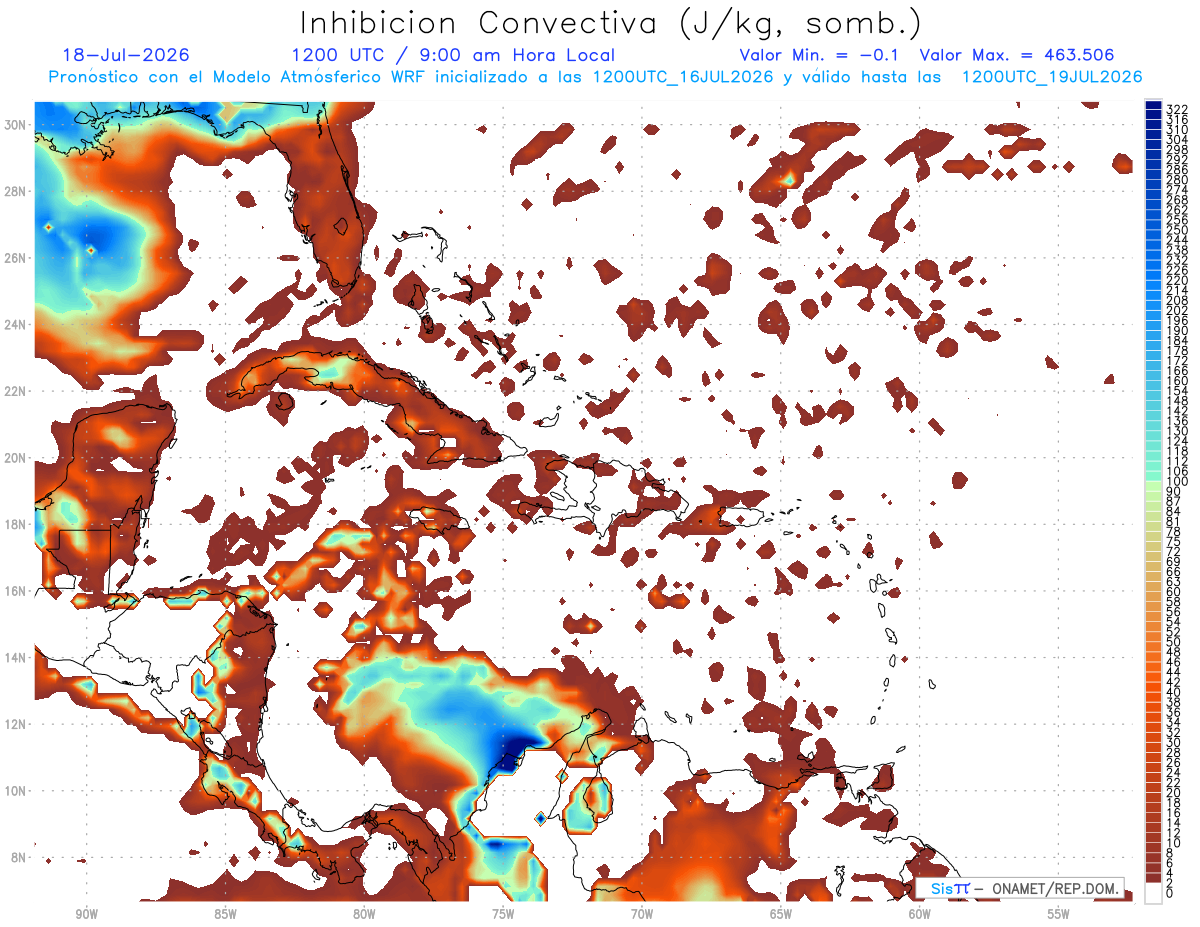Screen dimensions: 1200x927
Task: Click the '24N' latitude label
Action: (15, 325)
